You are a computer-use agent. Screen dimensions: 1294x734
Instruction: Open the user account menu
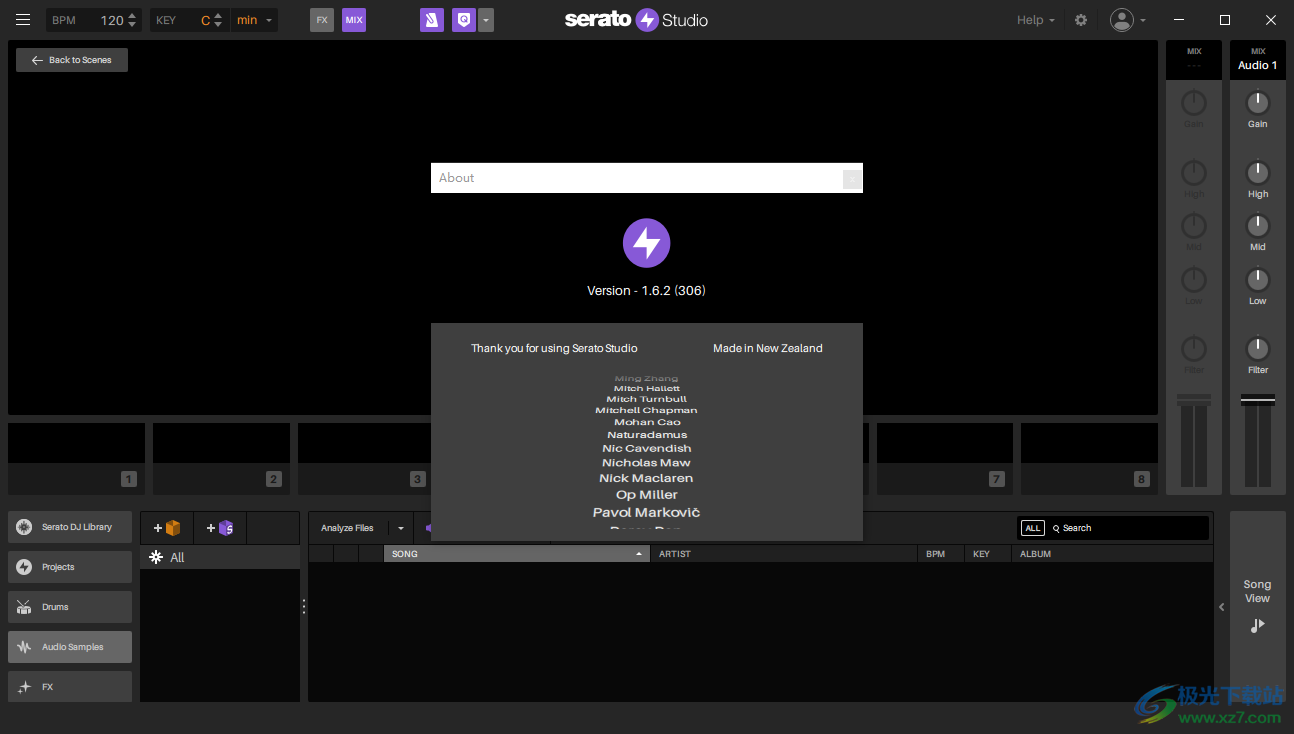tap(1122, 20)
